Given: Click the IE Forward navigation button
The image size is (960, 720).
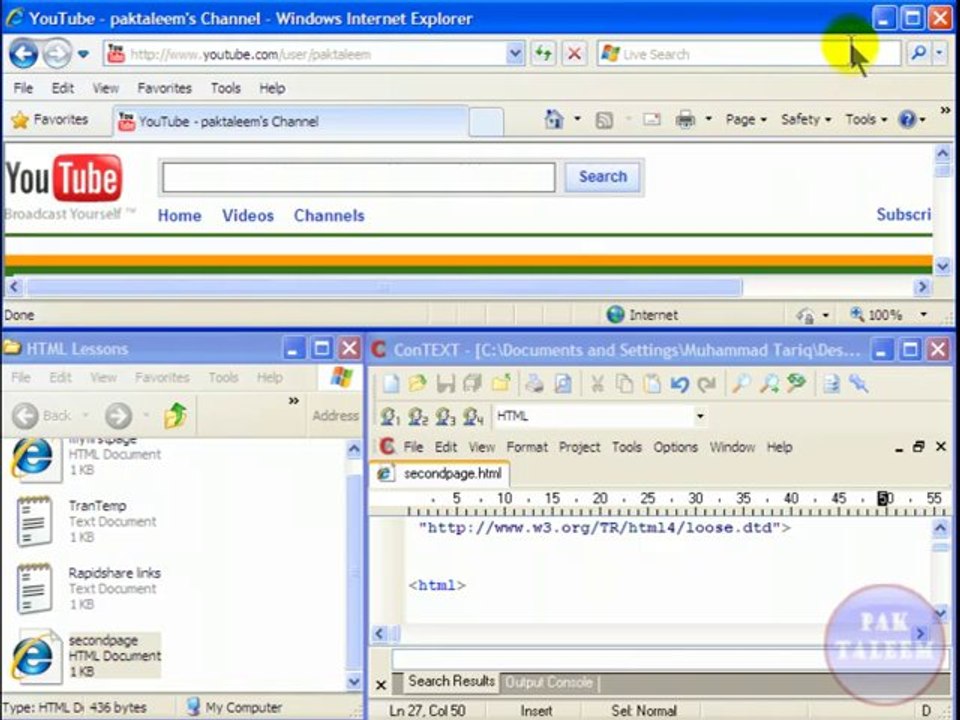Looking at the screenshot, I should click(57, 54).
